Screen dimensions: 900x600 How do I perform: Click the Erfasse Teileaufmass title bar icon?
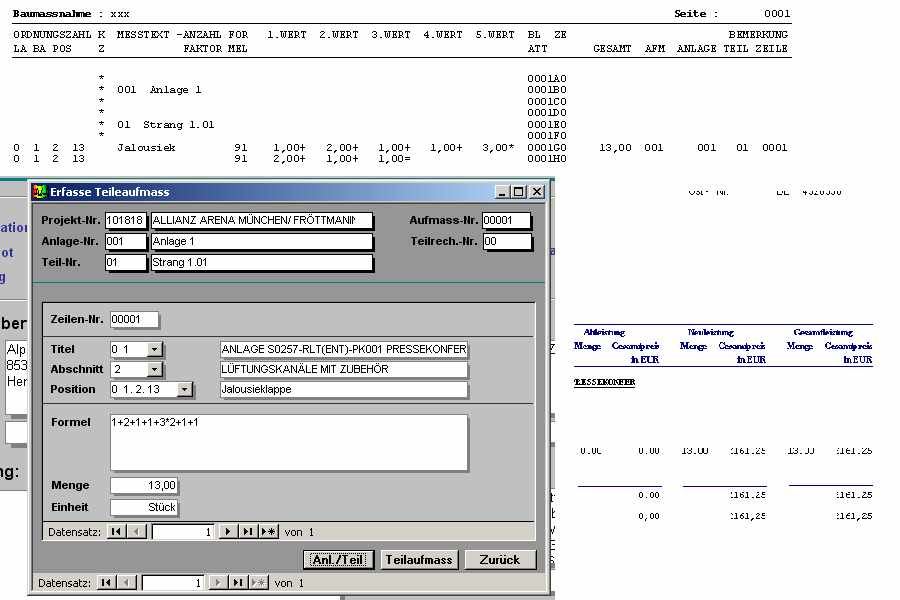coord(40,191)
